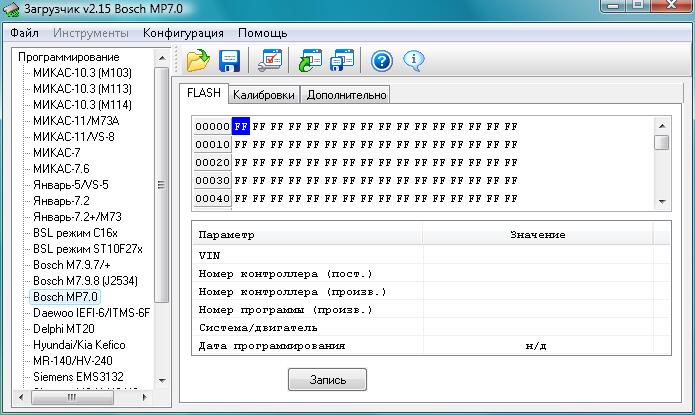Select МИКАС-10.3 (M114) in tree
This screenshot has height=415, width=695.
coord(82,105)
